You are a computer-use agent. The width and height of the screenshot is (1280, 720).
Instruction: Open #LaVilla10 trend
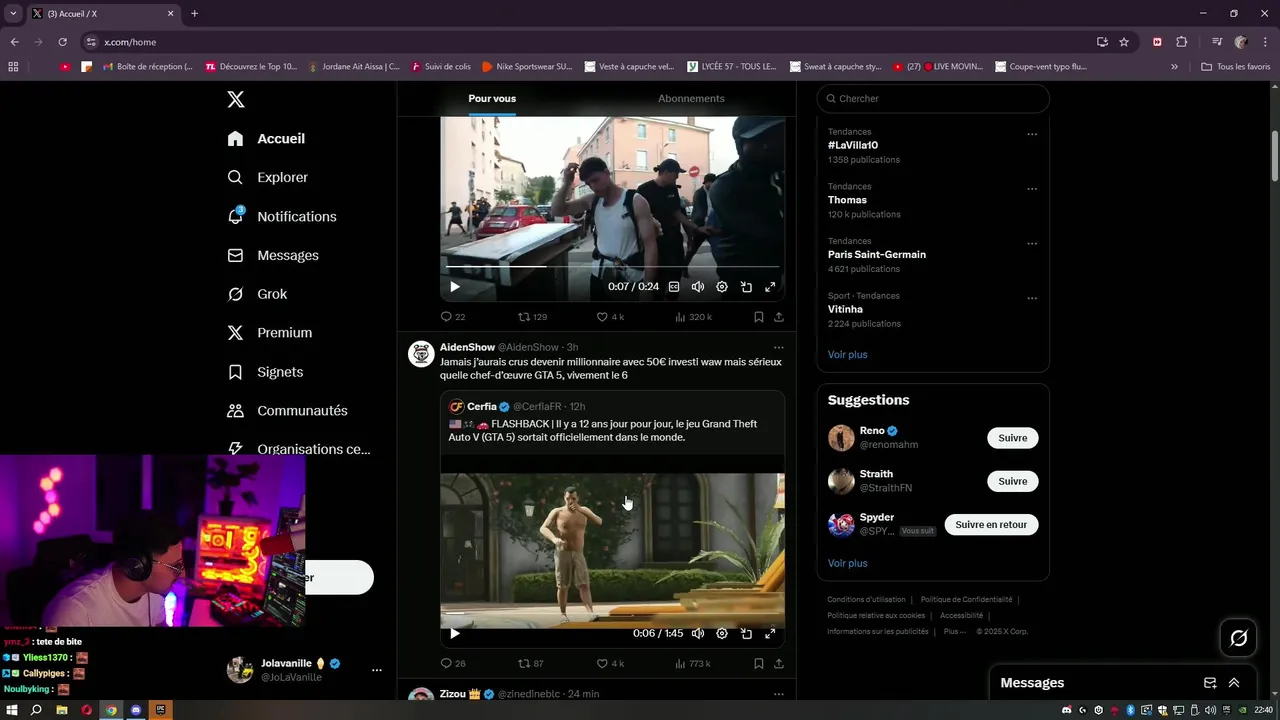(853, 145)
